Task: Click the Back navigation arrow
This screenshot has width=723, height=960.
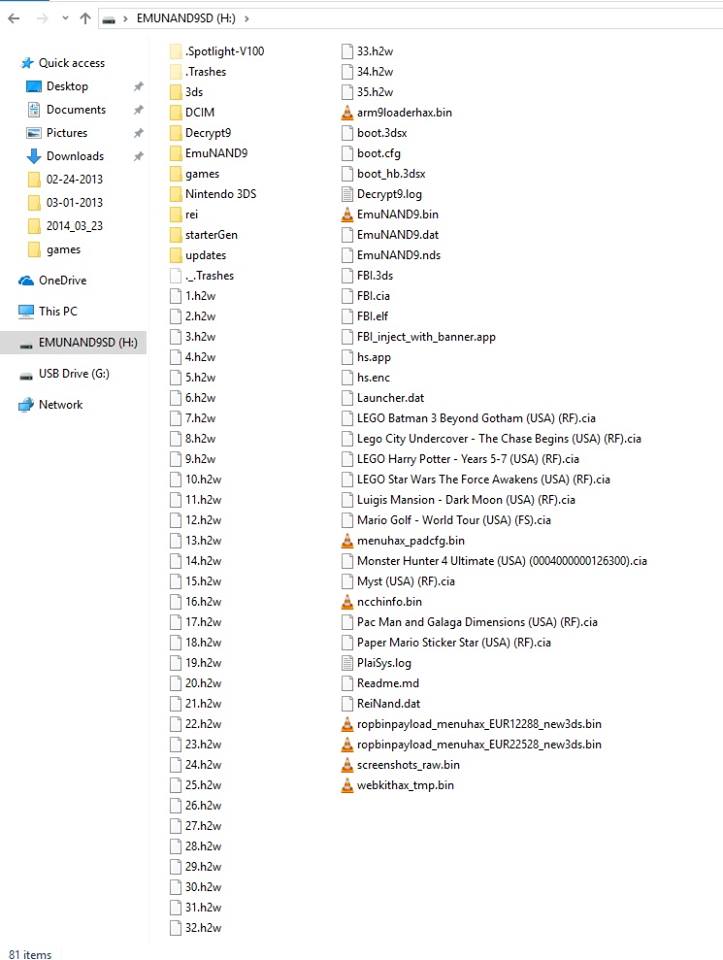Action: (14, 18)
